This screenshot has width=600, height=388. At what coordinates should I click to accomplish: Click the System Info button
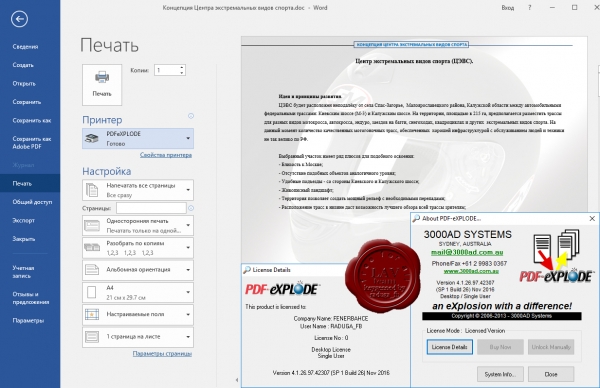500,374
